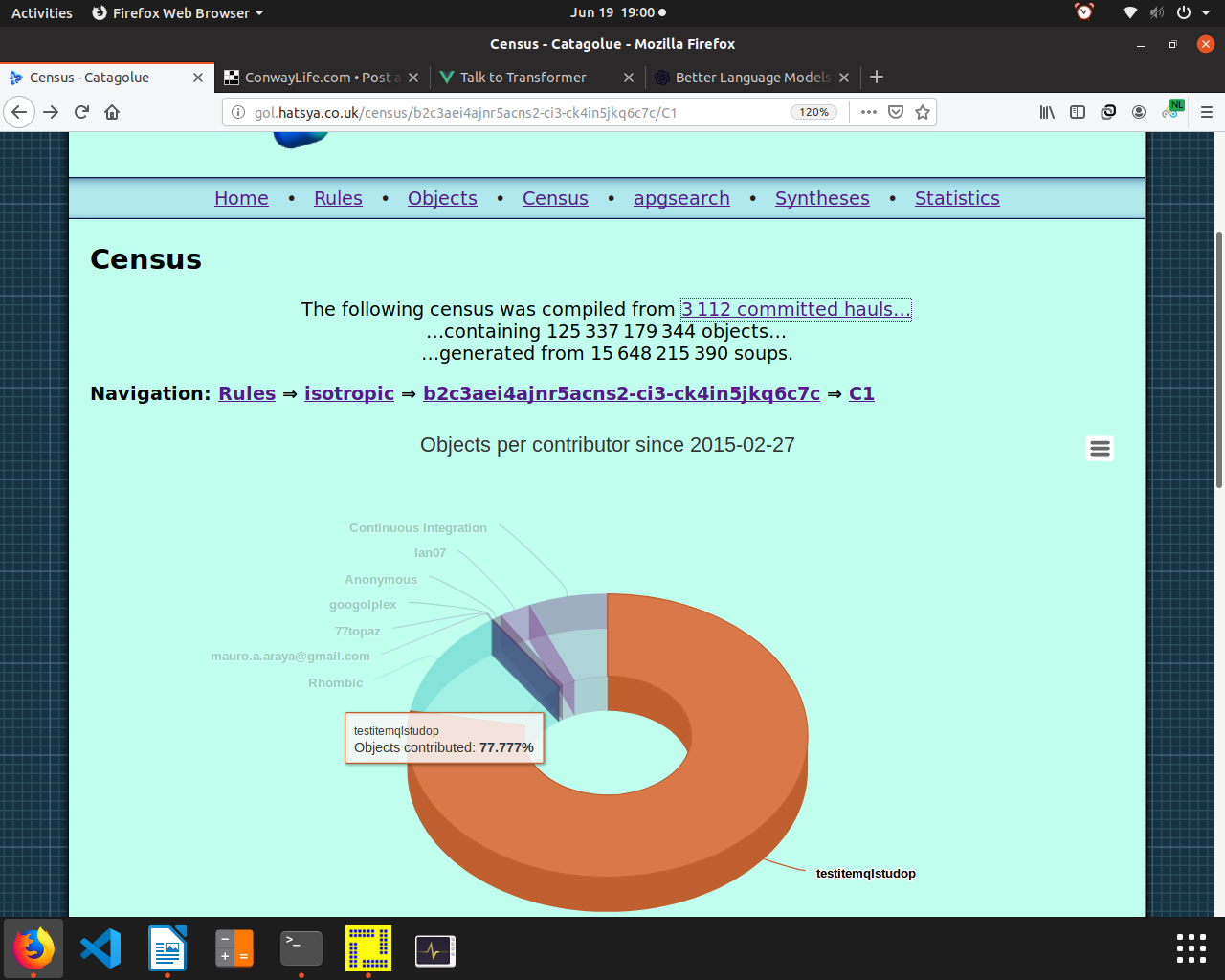Open the system power menu in the top bar

click(1192, 12)
